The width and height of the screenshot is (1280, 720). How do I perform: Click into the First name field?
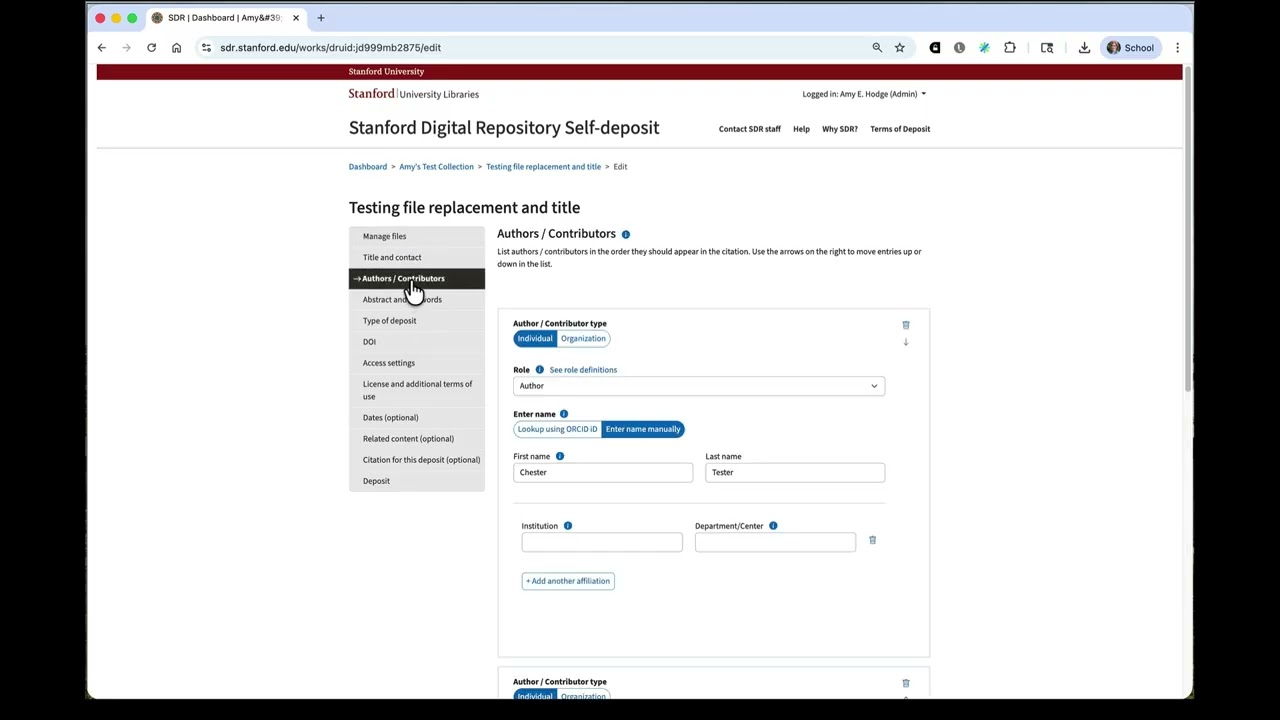603,472
